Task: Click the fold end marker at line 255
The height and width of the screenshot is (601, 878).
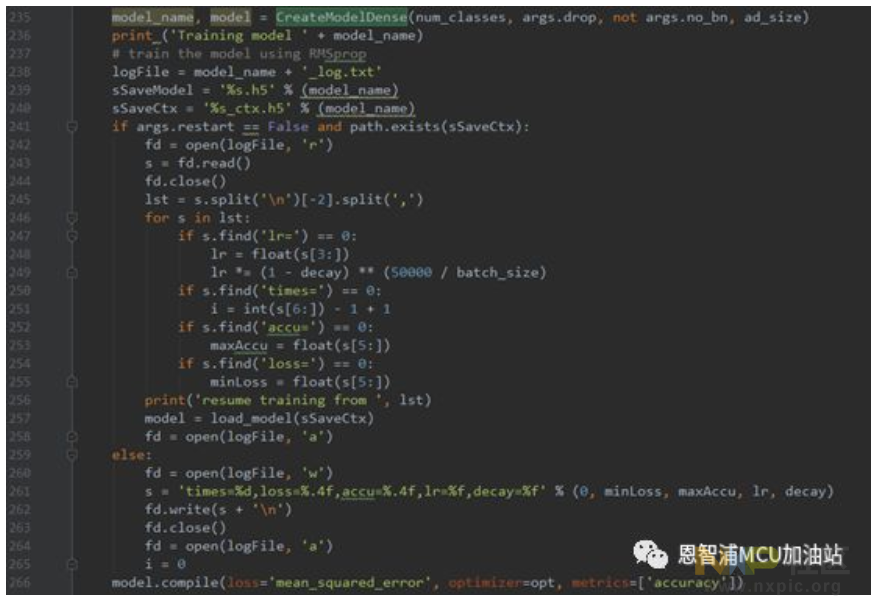Action: coord(72,382)
